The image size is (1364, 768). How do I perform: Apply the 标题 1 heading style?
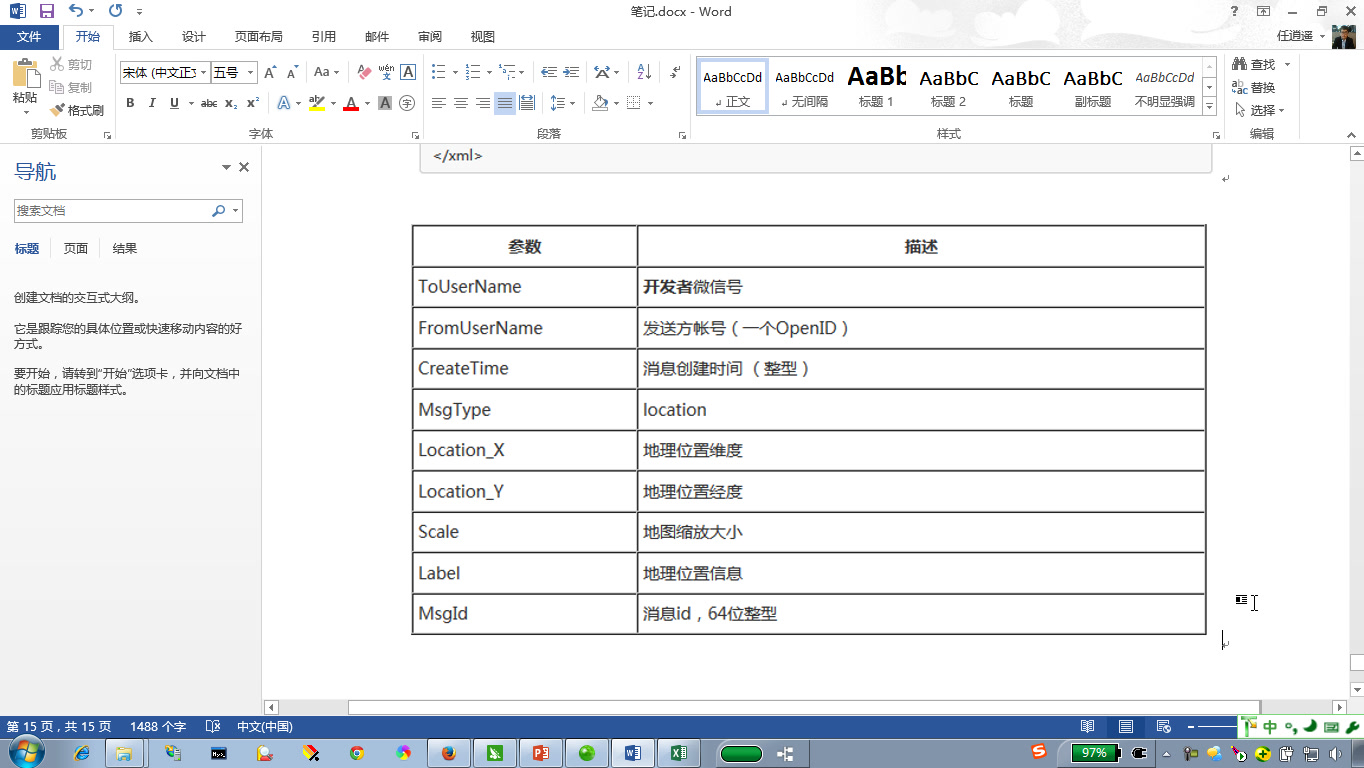[x=877, y=85]
